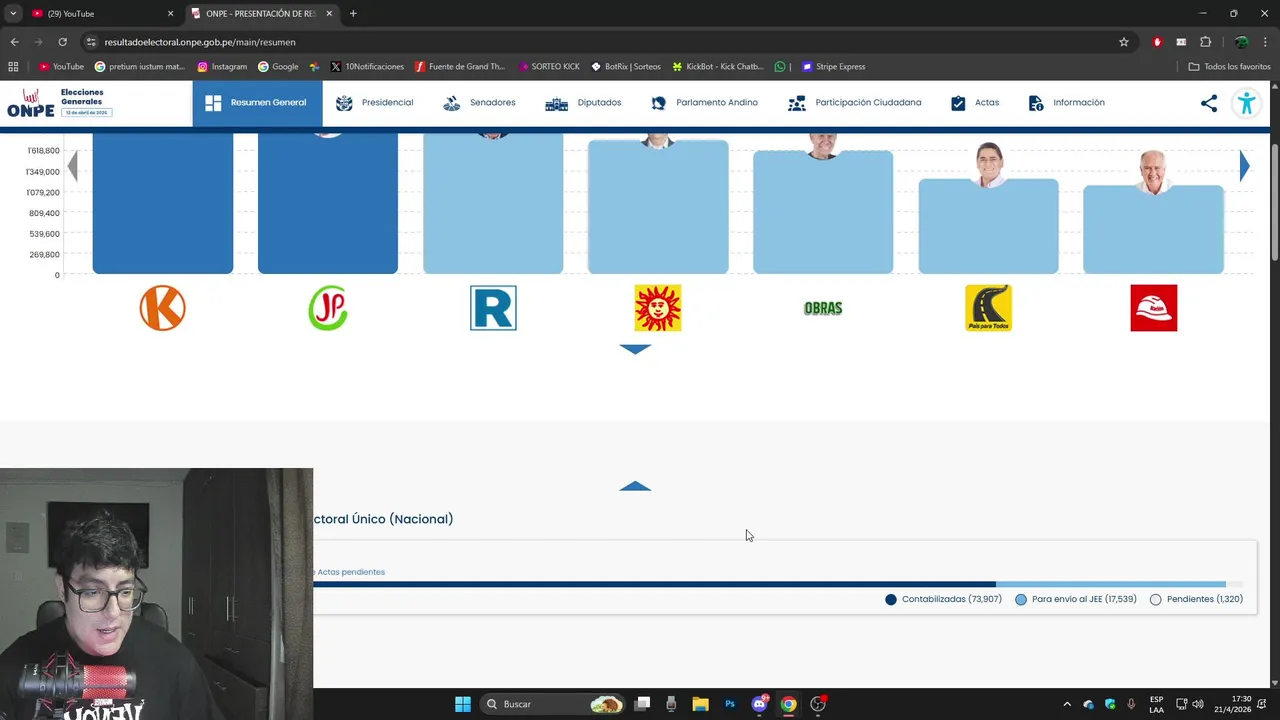
Task: Open the Parlamento Andino section
Action: [704, 103]
